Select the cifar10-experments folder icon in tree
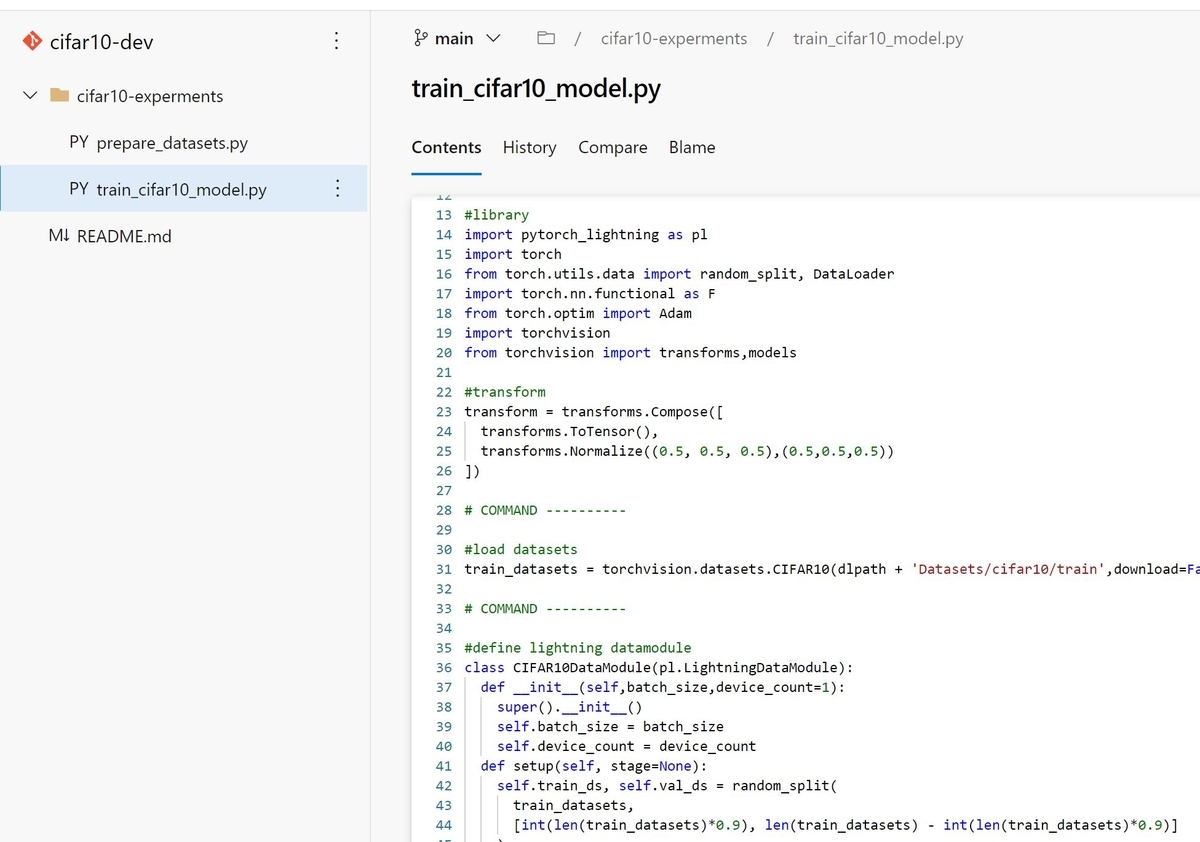Viewport: 1200px width, 842px height. click(60, 96)
